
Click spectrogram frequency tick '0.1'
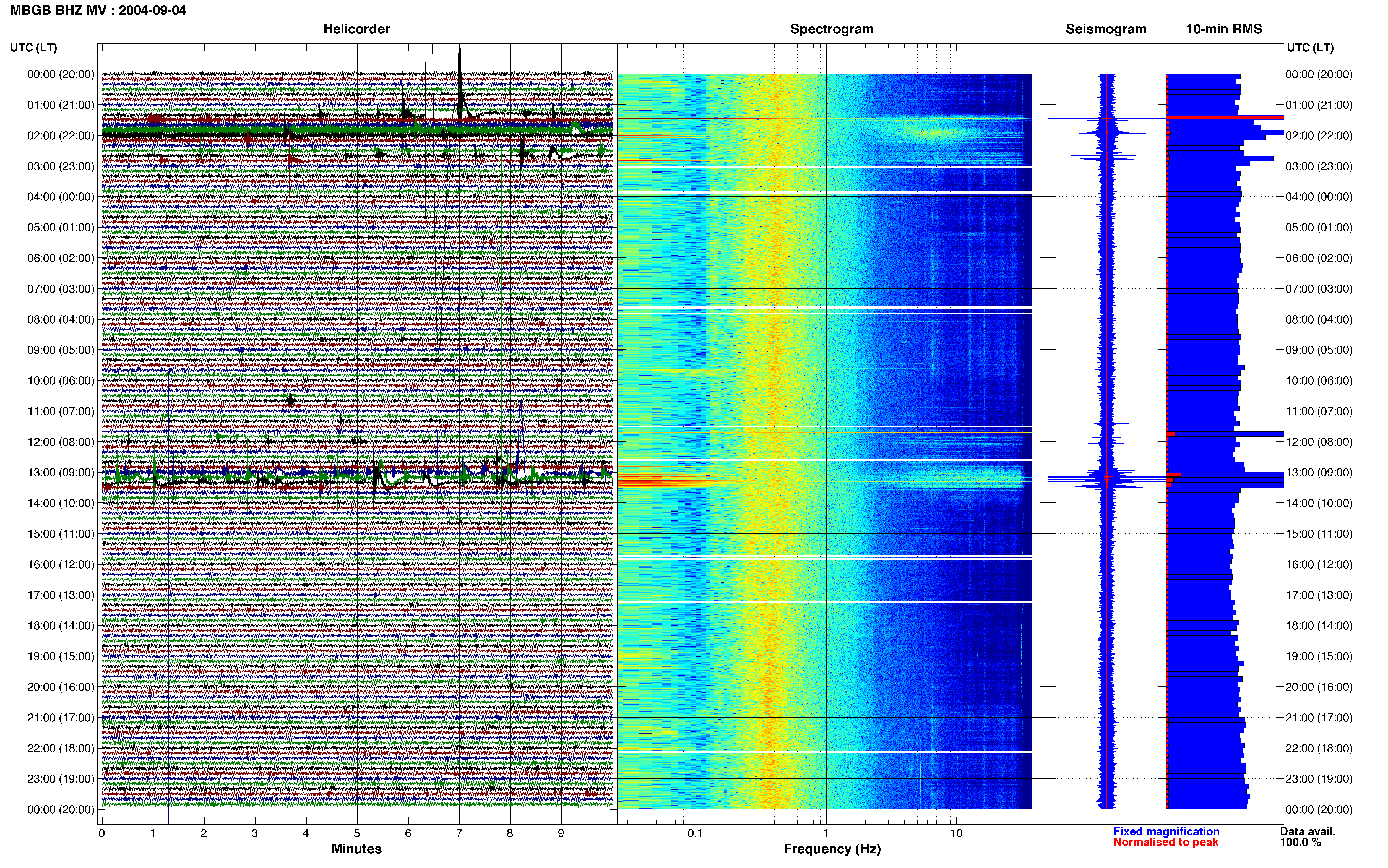coord(695,833)
